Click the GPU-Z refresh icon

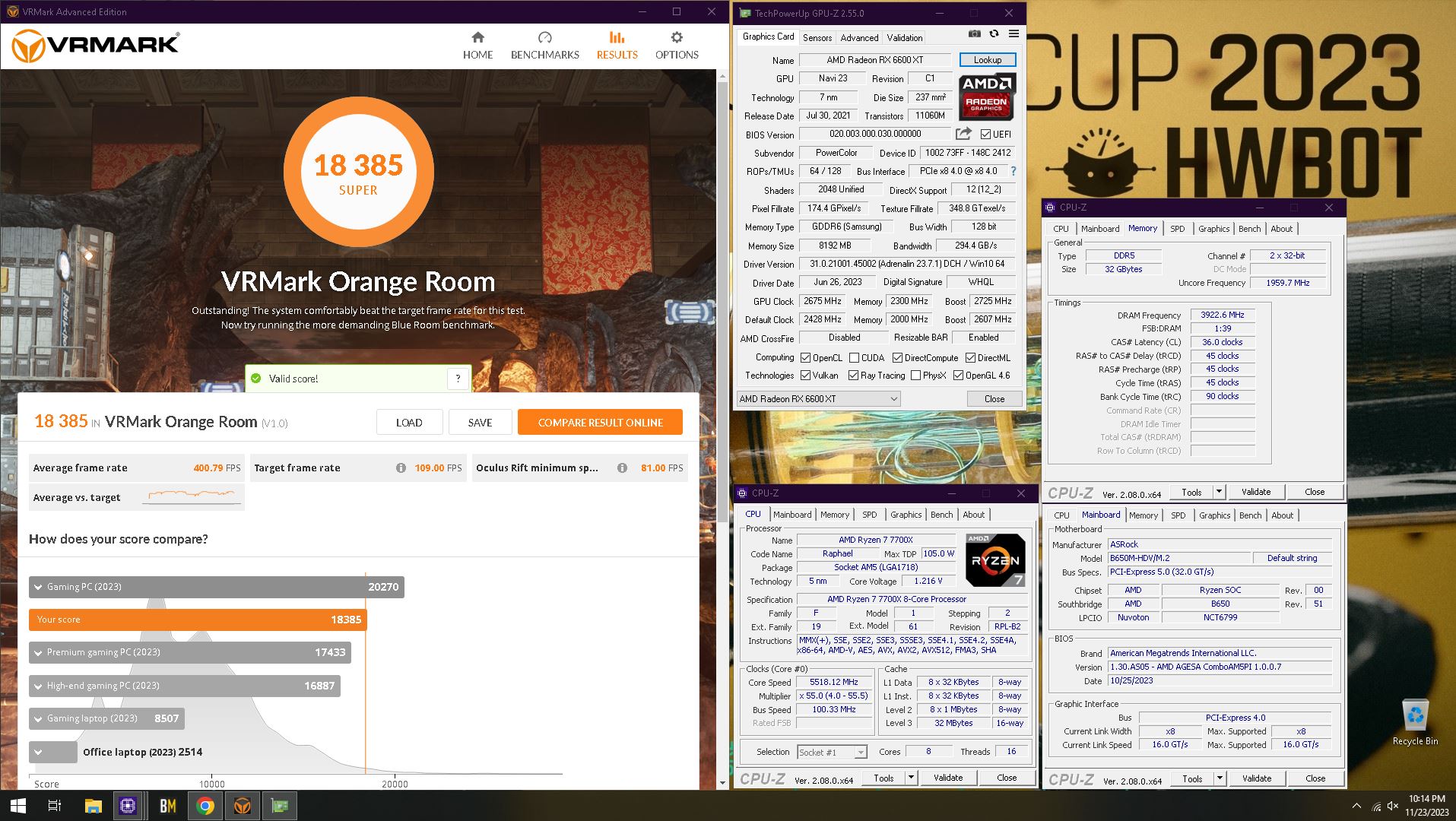[994, 33]
